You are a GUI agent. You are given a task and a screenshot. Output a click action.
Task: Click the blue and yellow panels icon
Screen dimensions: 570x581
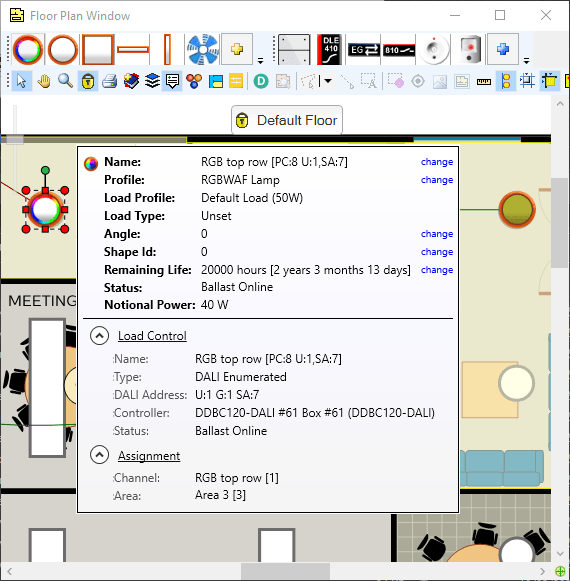[x=216, y=81]
